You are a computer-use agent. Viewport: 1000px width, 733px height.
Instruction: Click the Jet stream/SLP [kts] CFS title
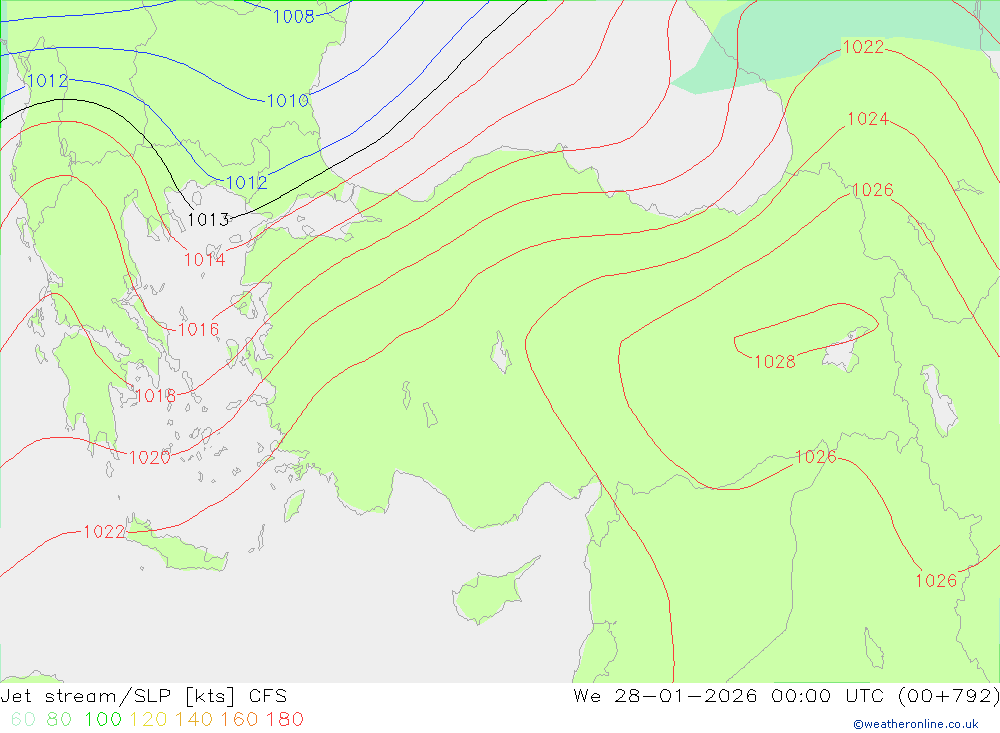[143, 696]
